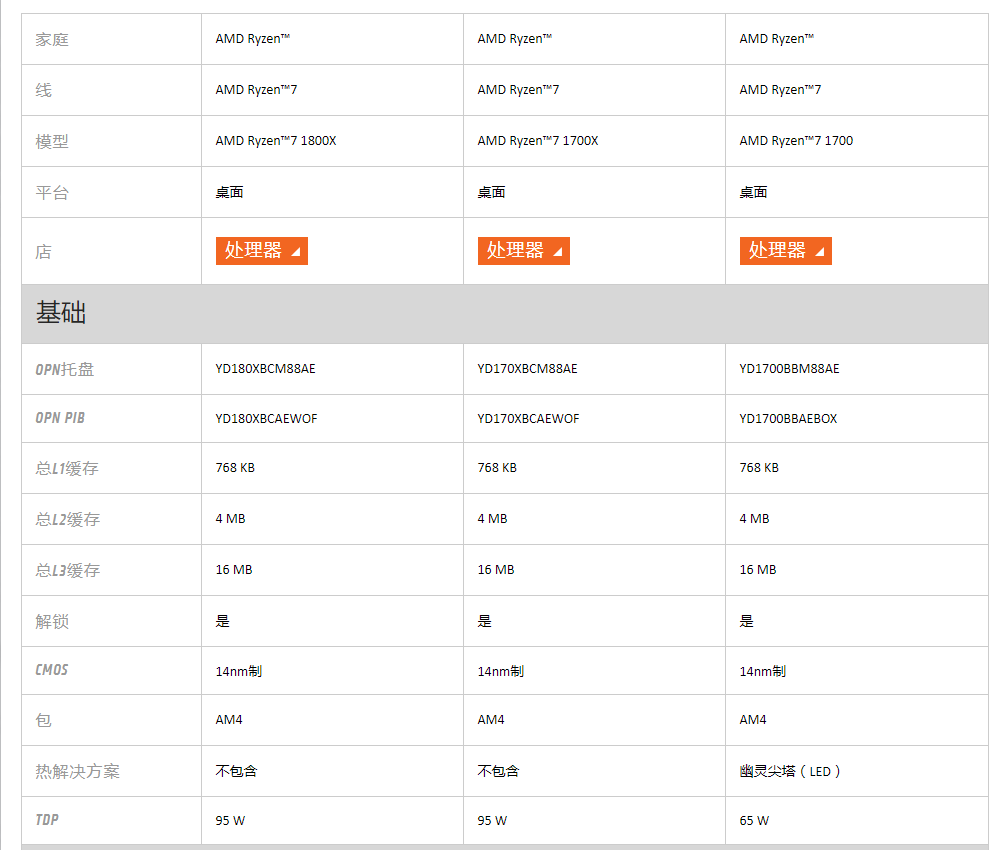The height and width of the screenshot is (850, 996).
Task: Click 768 KB in the 1800X column
Action: 235,468
